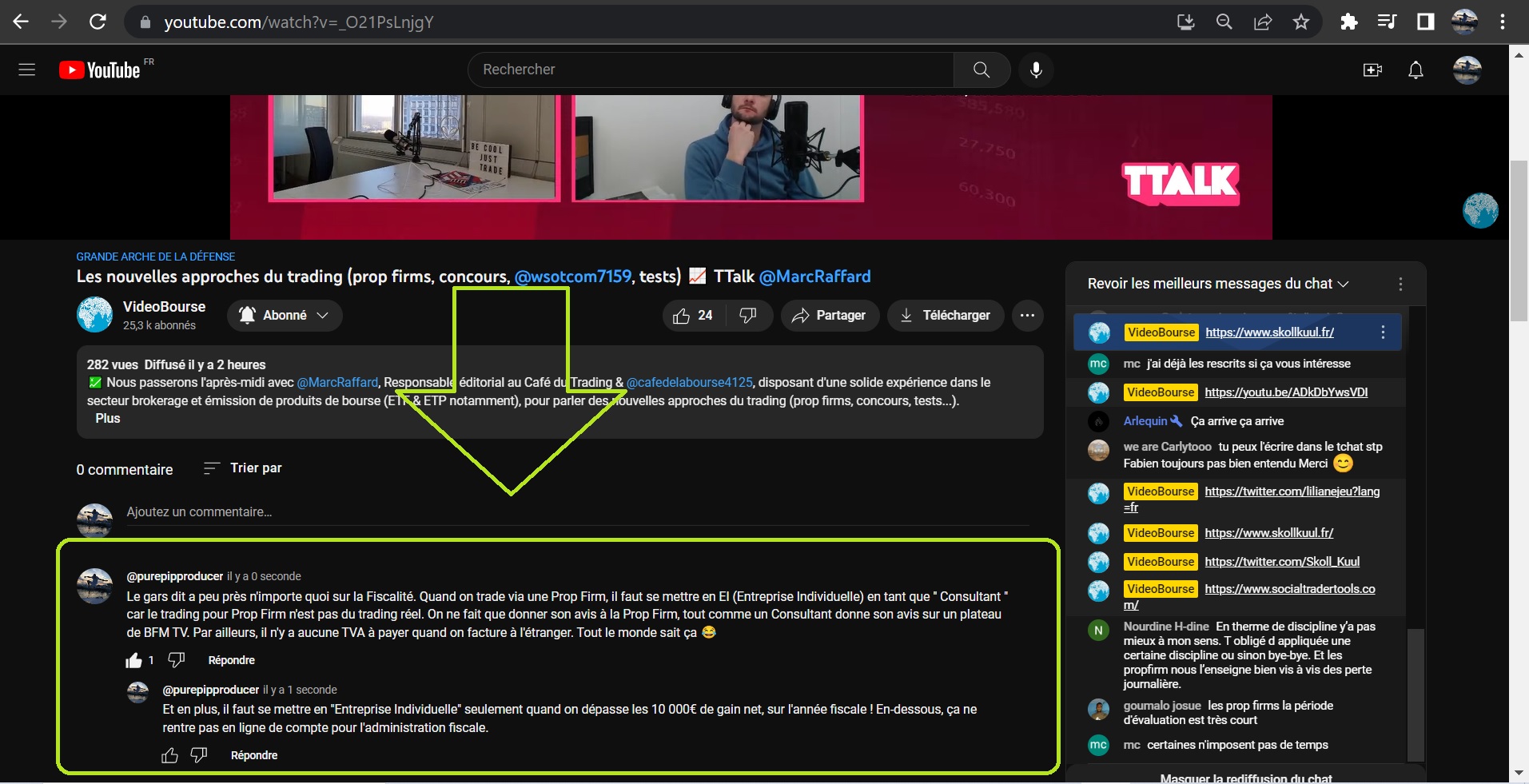Open the VideoBourse channel name
Image resolution: width=1529 pixels, height=784 pixels.
(164, 307)
